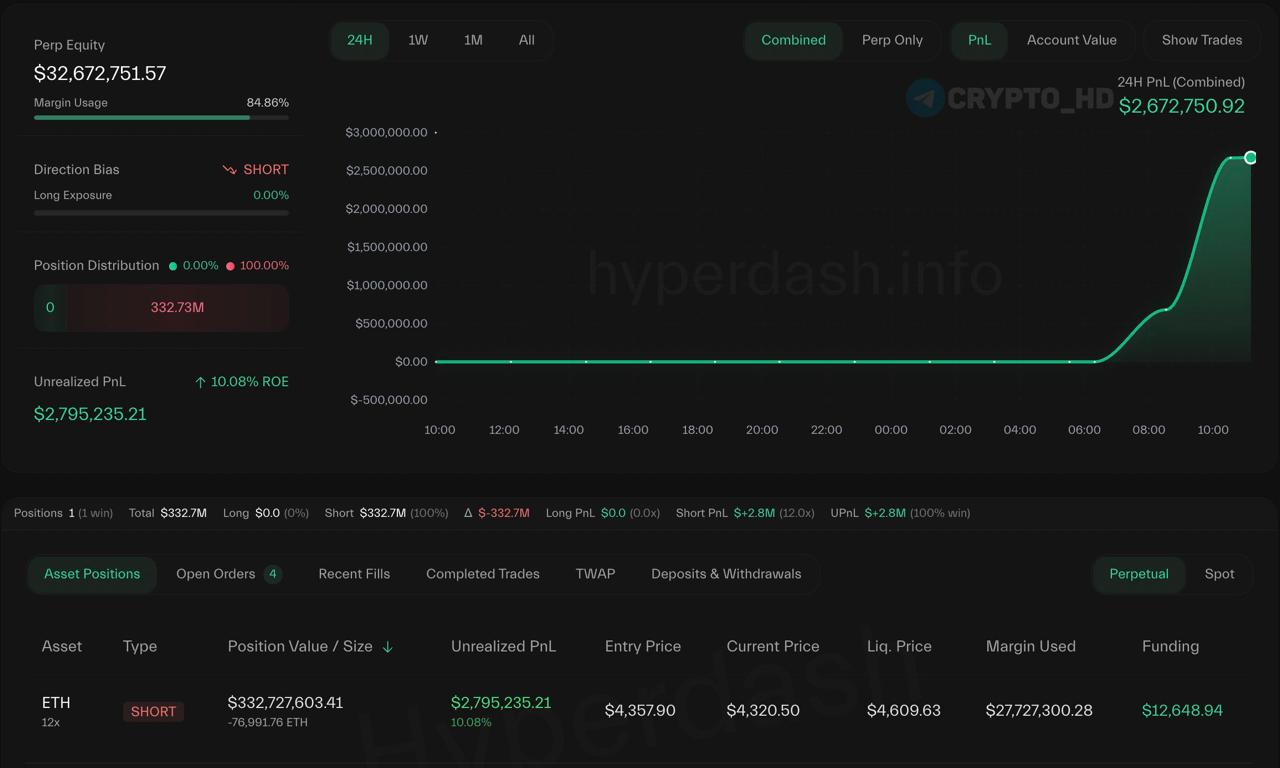1280x768 pixels.
Task: Click the green dot in Position Distribution
Action: (x=173, y=266)
